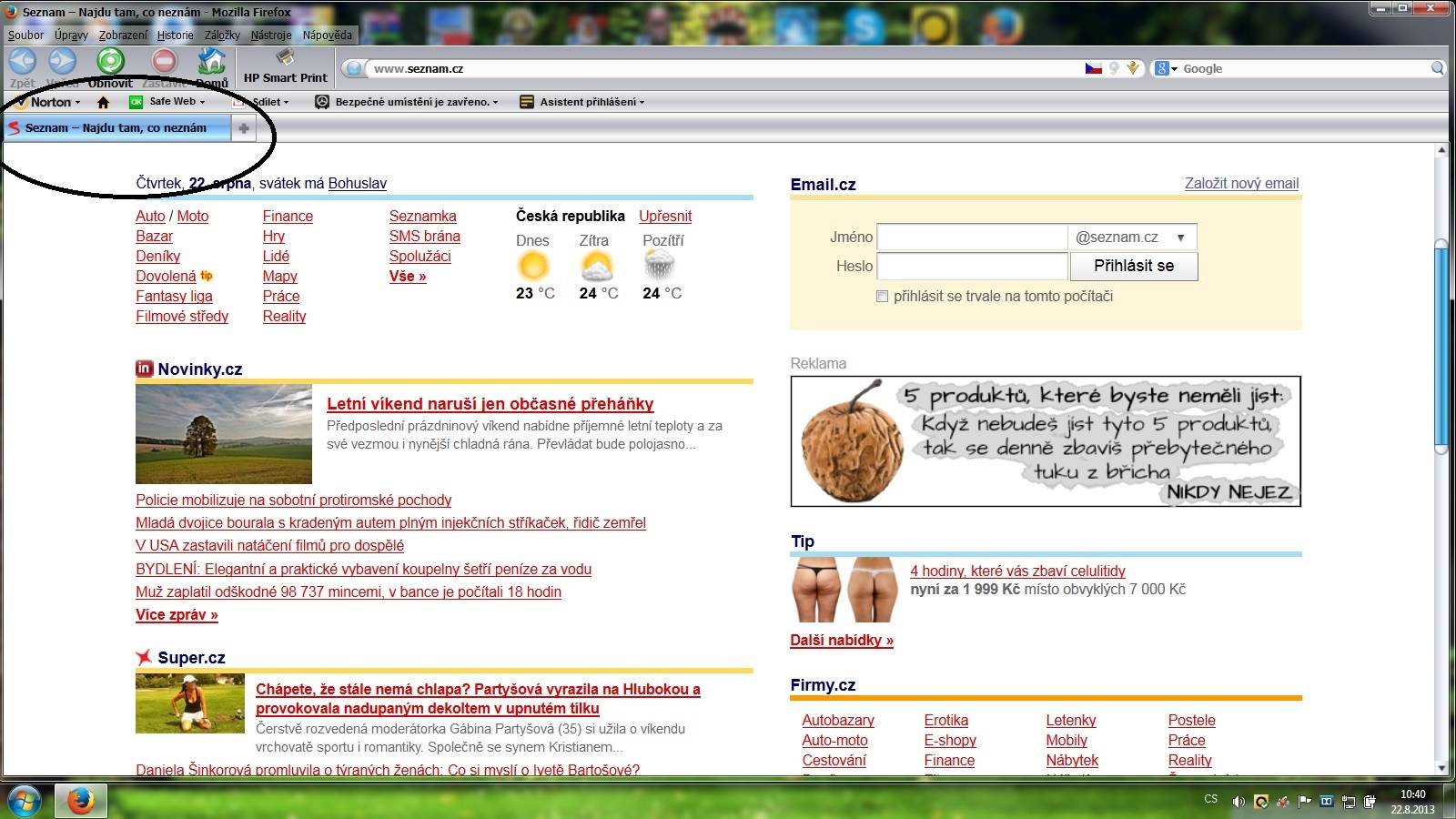This screenshot has width=1456, height=819.
Task: Open a new tab with plus button
Action: [244, 128]
